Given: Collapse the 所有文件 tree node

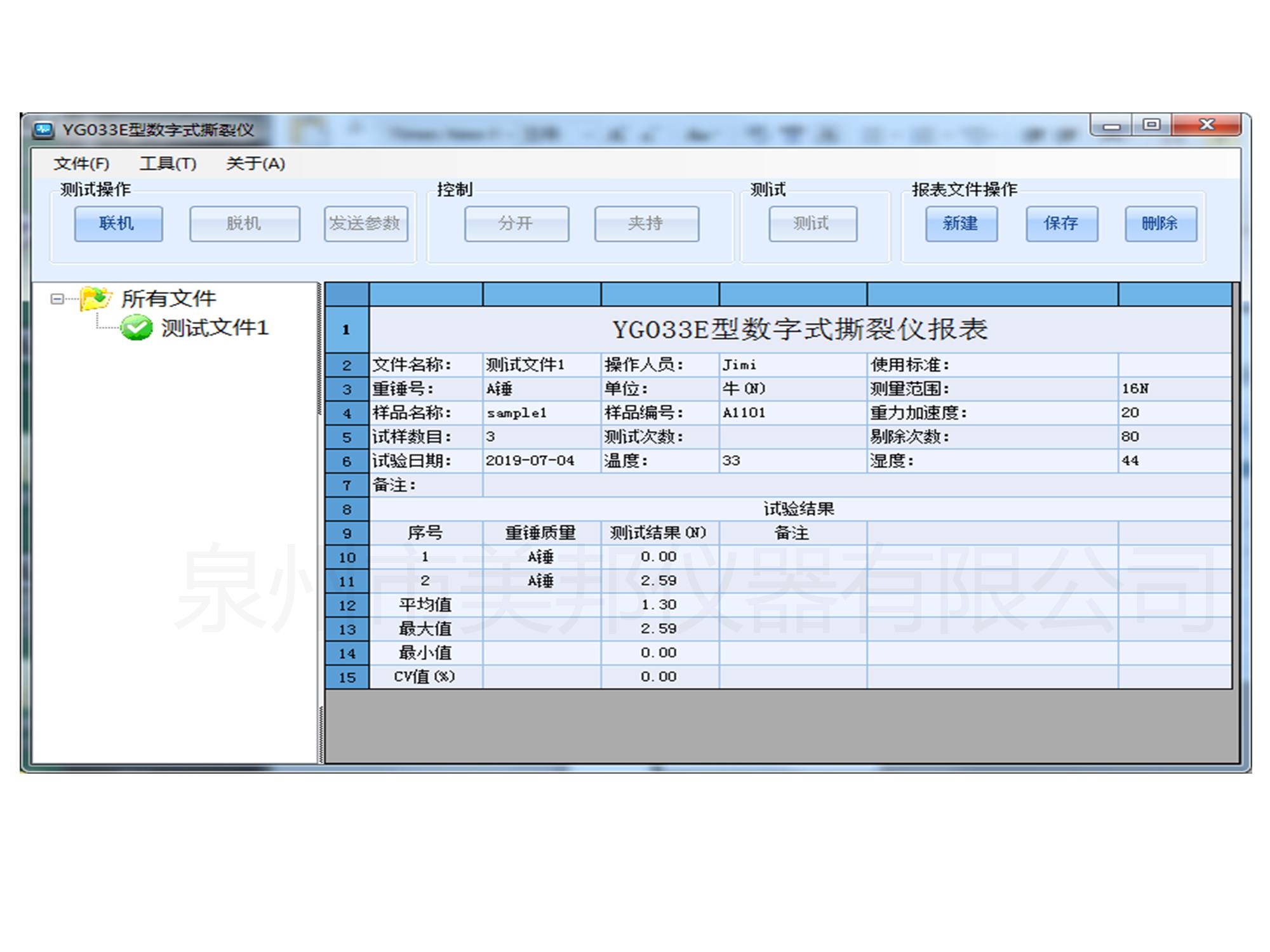Looking at the screenshot, I should pos(57,298).
